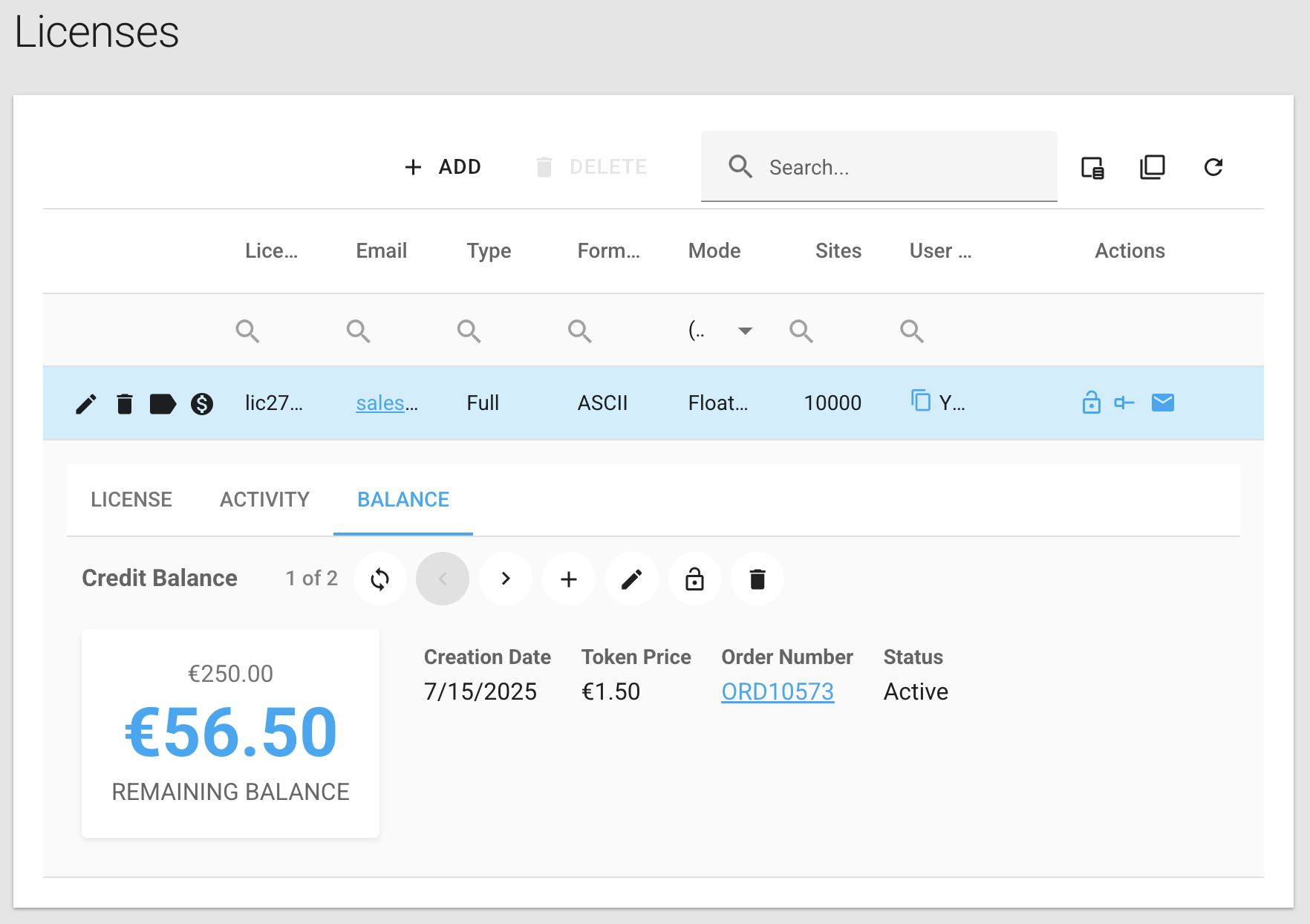
Task: Click the column chooser icon in toolbar
Action: click(1092, 168)
